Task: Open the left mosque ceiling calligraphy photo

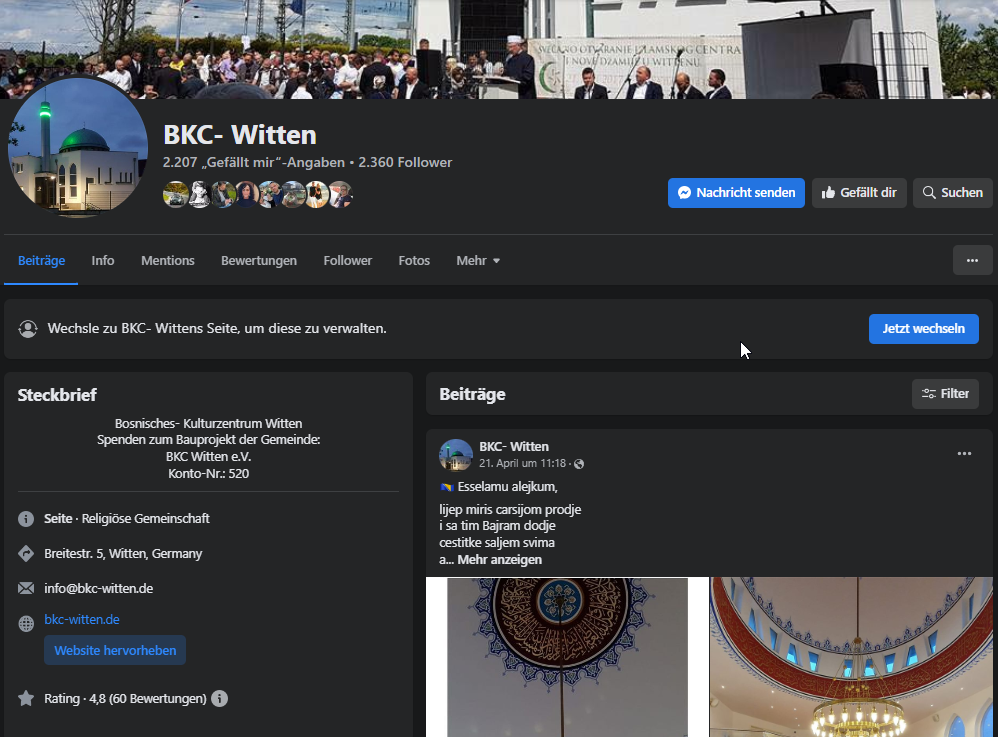Action: [567, 657]
